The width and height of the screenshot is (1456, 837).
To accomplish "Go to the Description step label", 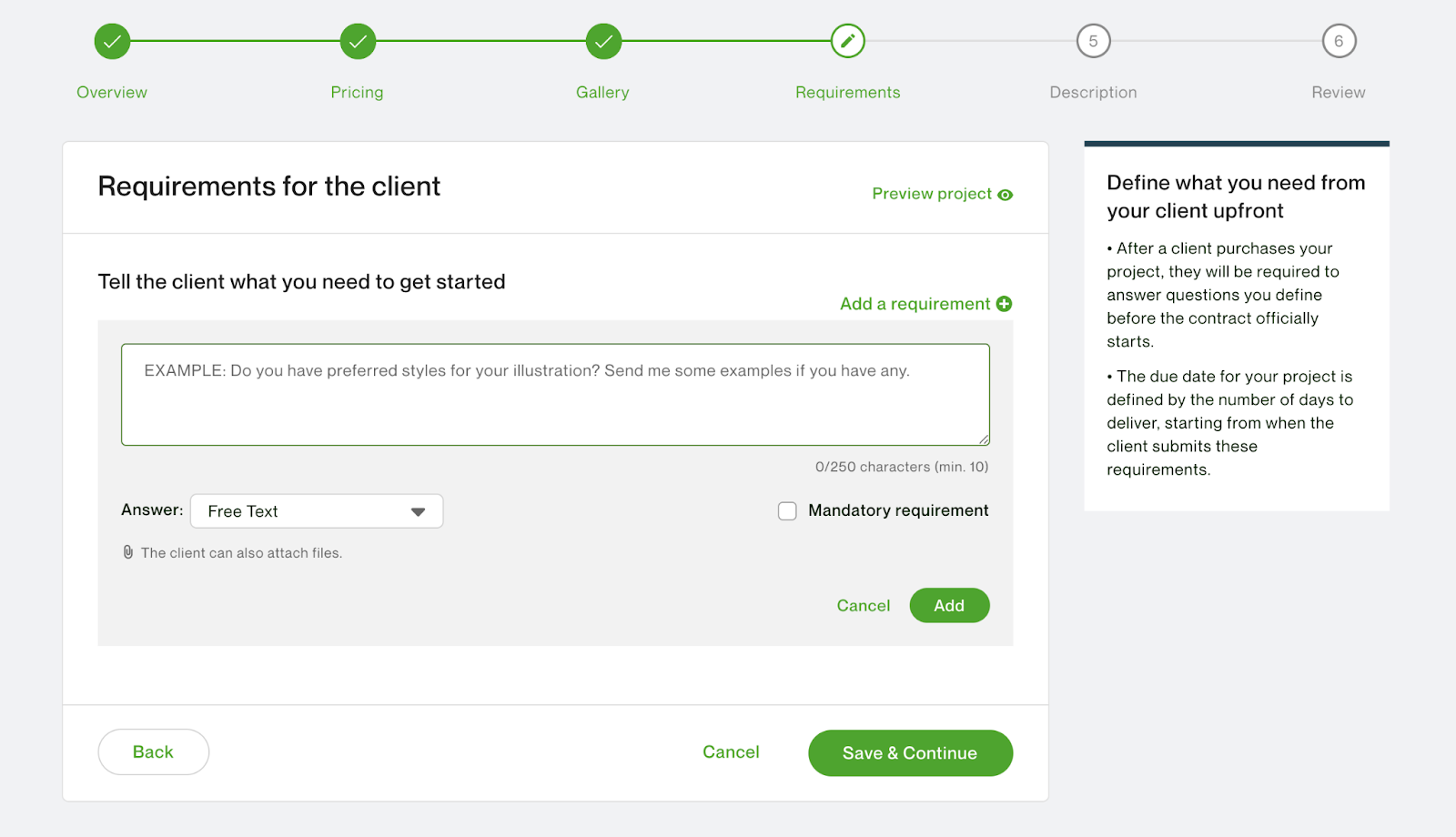I will [1093, 92].
